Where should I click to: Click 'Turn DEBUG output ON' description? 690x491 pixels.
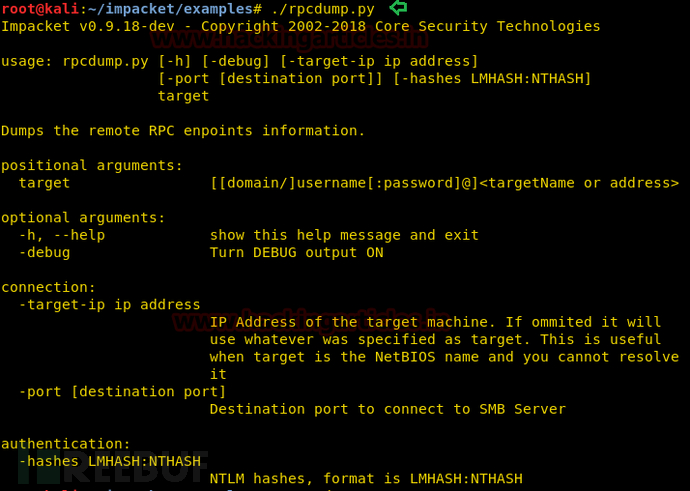tap(296, 253)
